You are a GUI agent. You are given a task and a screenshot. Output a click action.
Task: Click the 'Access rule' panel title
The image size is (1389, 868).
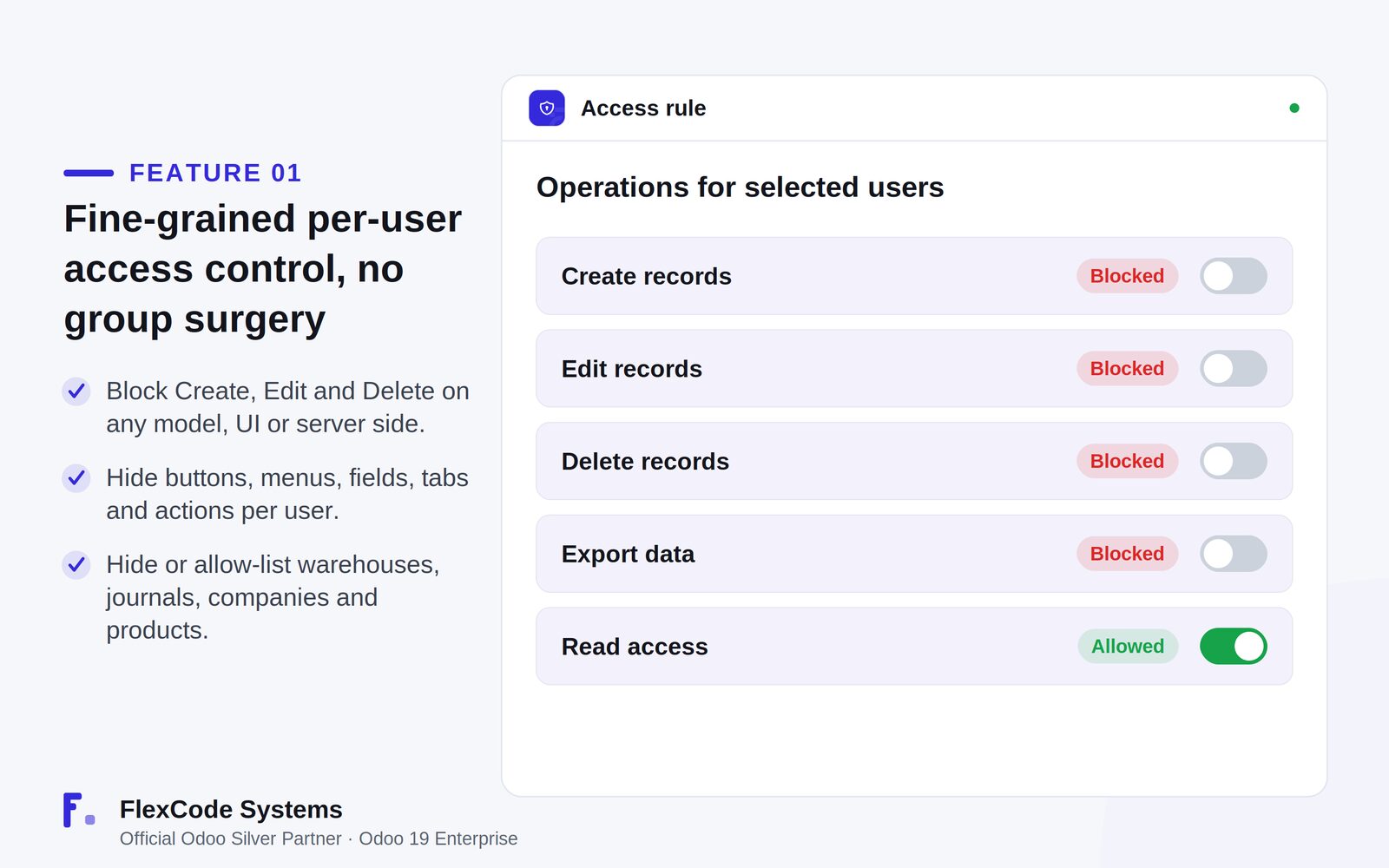tap(643, 108)
